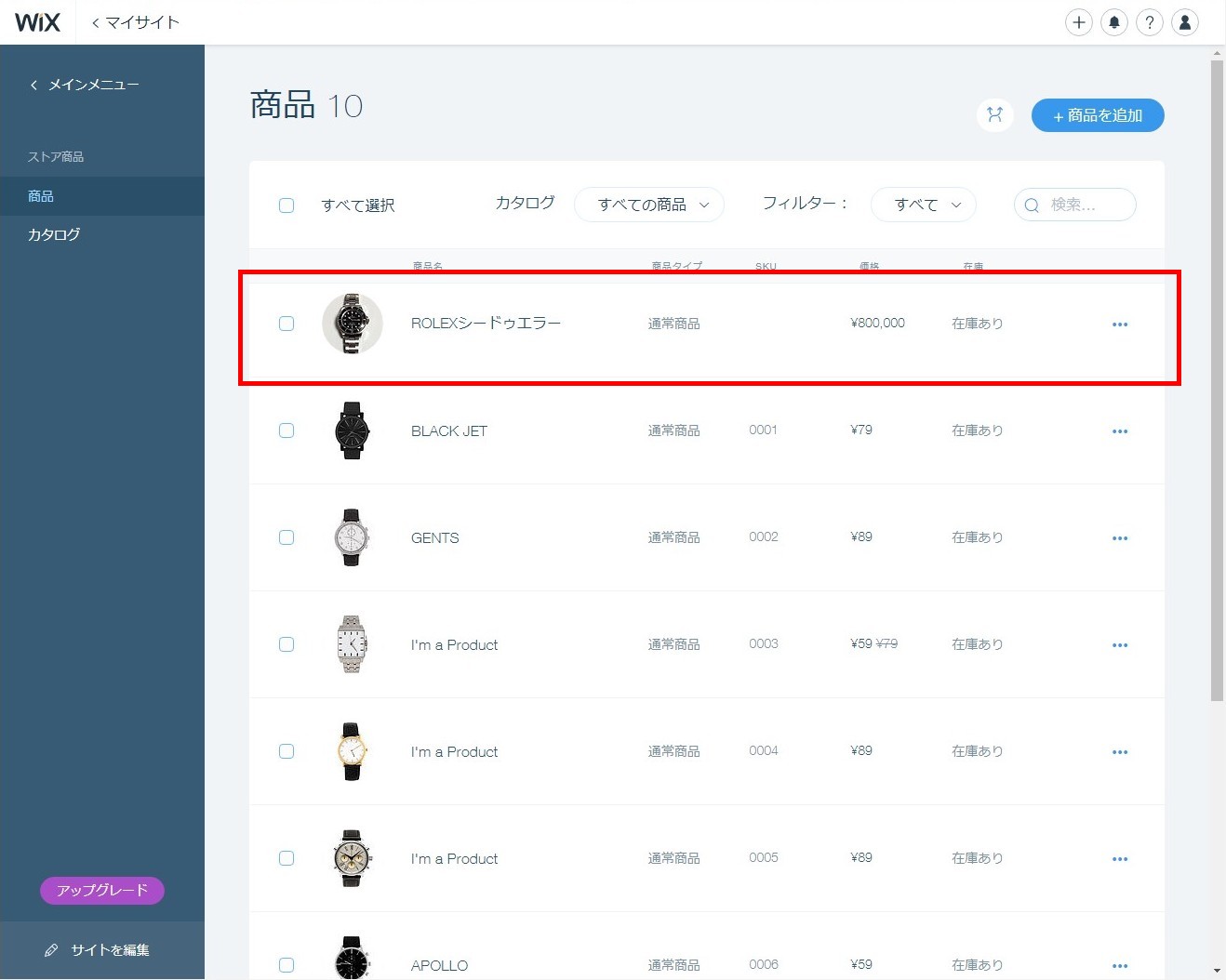
Task: Open more options for ROLEXシードゥエラー
Action: pyautogui.click(x=1120, y=324)
